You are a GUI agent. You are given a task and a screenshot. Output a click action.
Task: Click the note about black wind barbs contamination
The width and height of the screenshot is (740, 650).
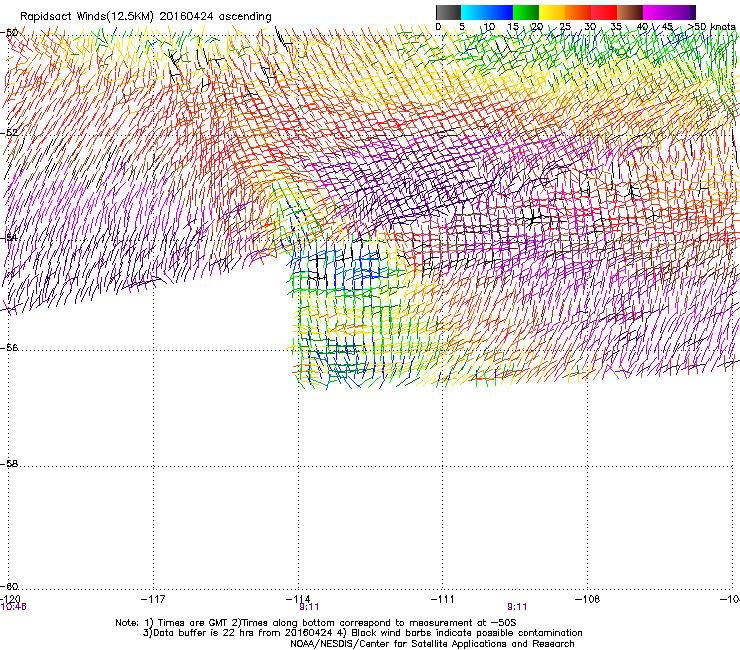467,633
